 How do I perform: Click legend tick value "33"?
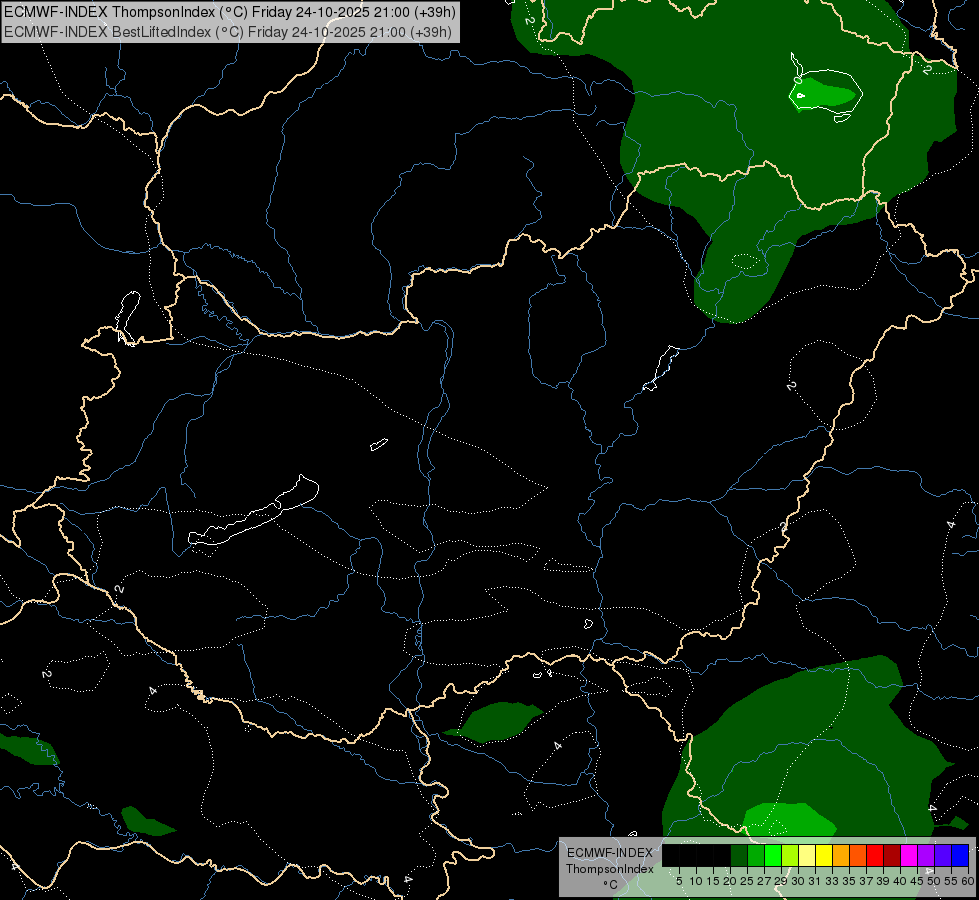(x=832, y=881)
